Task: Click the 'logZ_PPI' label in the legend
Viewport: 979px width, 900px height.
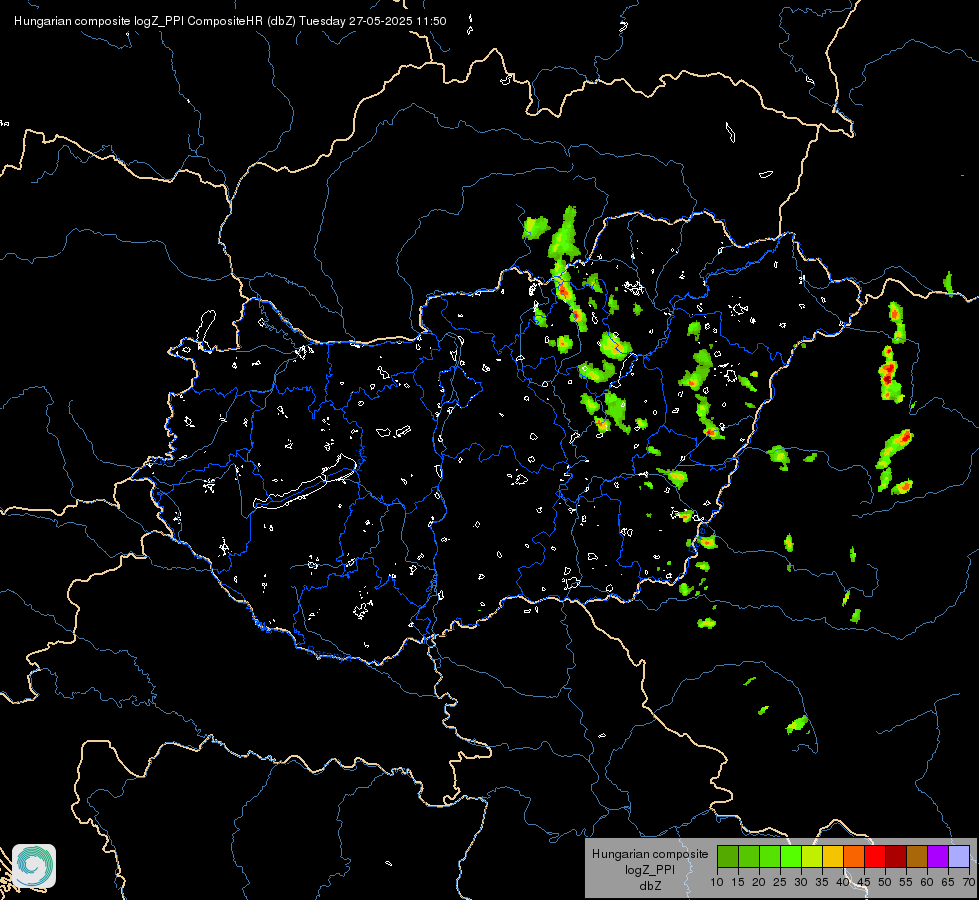Action: 650,869
